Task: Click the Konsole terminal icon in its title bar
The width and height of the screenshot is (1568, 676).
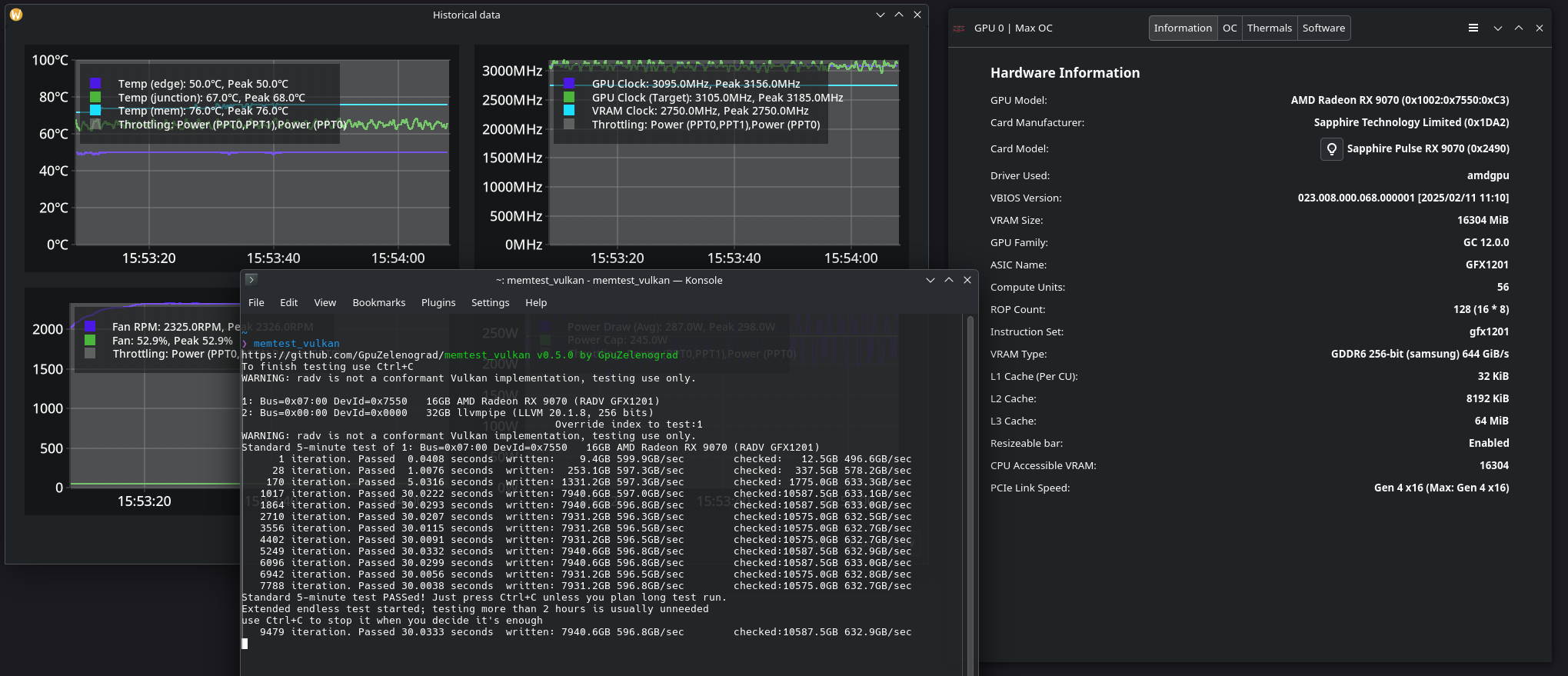Action: (x=251, y=280)
